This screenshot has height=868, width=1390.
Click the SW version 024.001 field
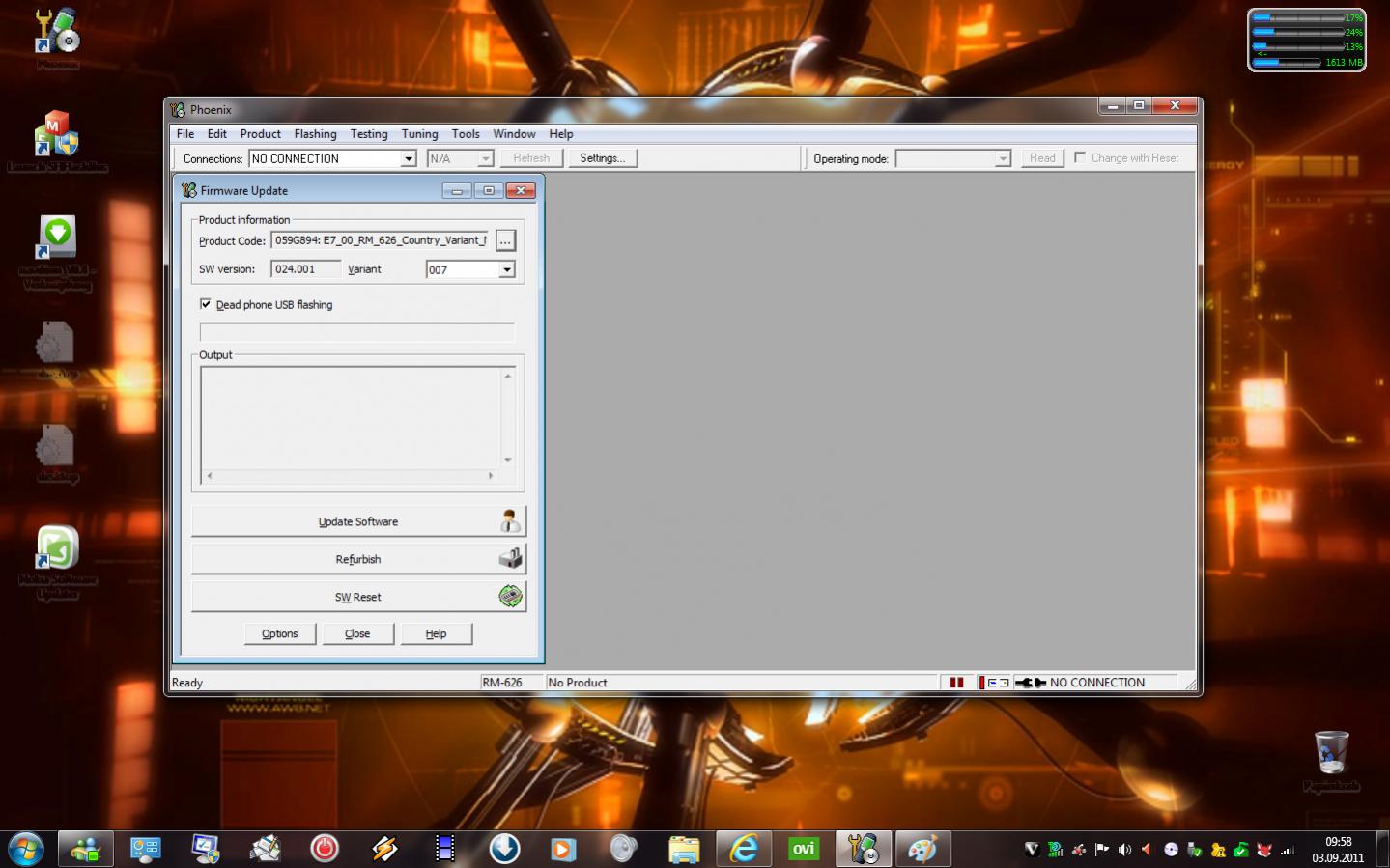pyautogui.click(x=306, y=269)
